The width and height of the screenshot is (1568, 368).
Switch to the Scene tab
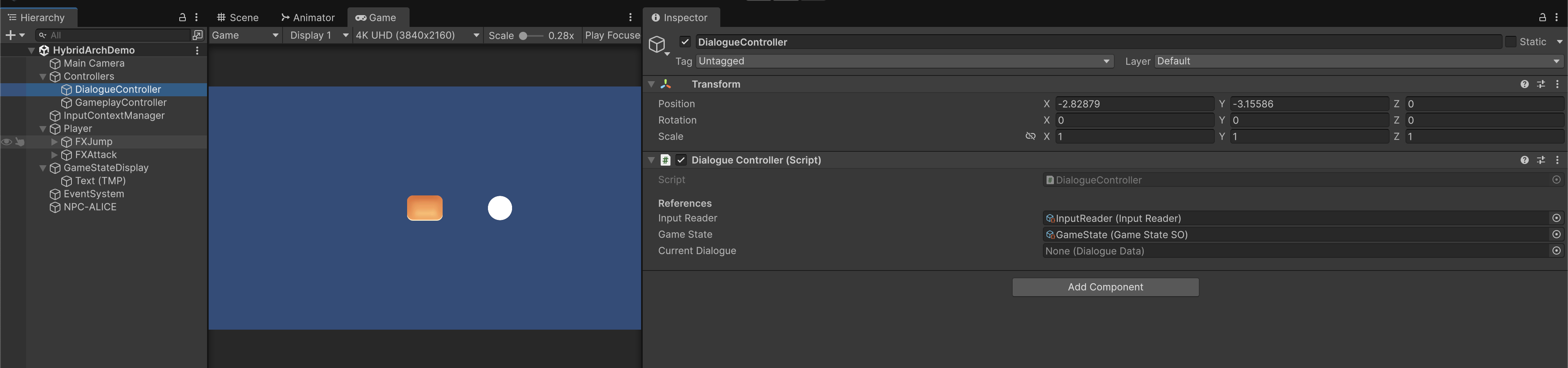point(238,18)
